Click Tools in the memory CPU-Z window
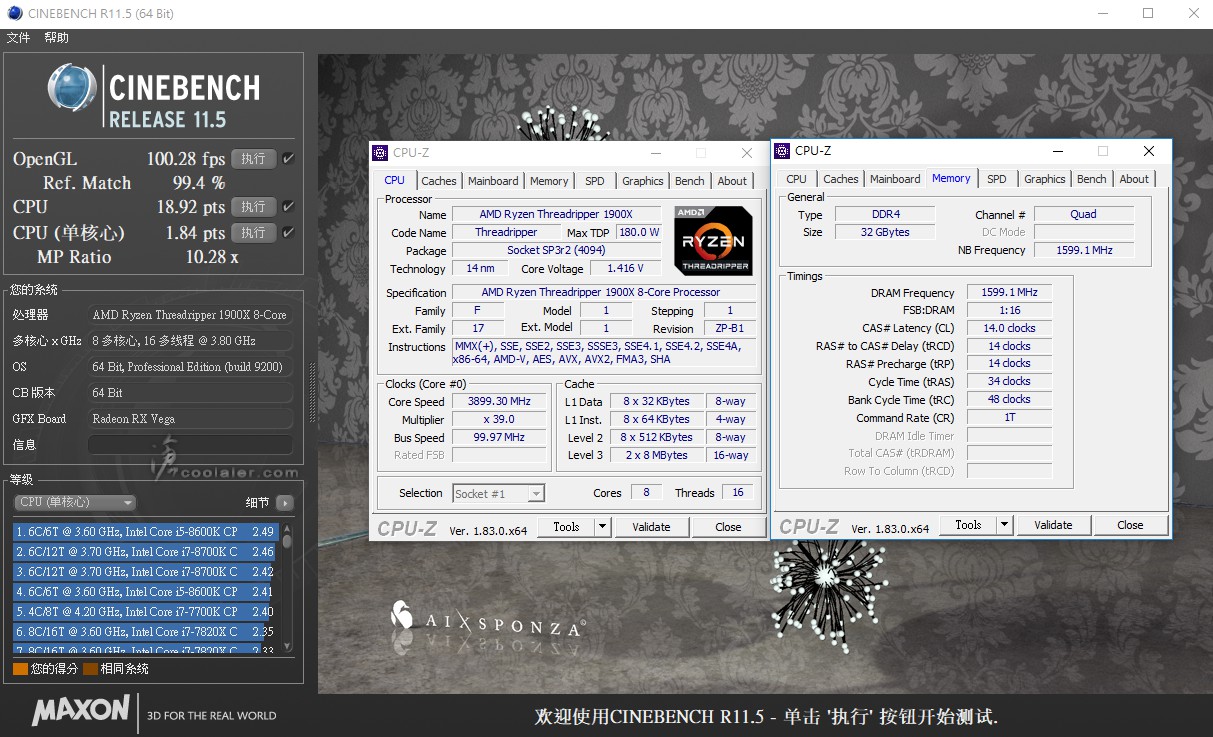 (x=968, y=525)
